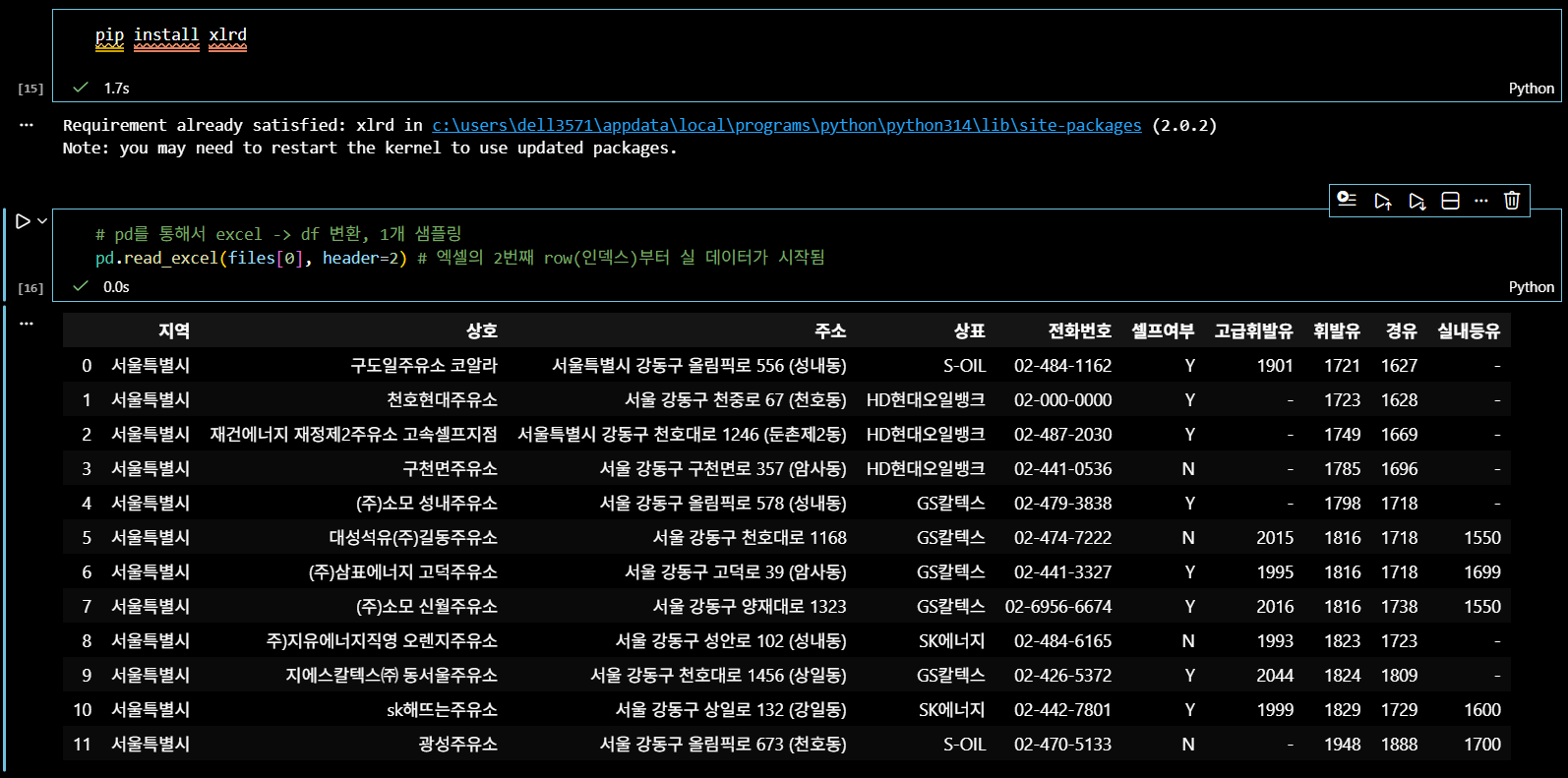1568x778 pixels.
Task: Click the 경유 value 1888 in row 11
Action: pyautogui.click(x=1399, y=745)
